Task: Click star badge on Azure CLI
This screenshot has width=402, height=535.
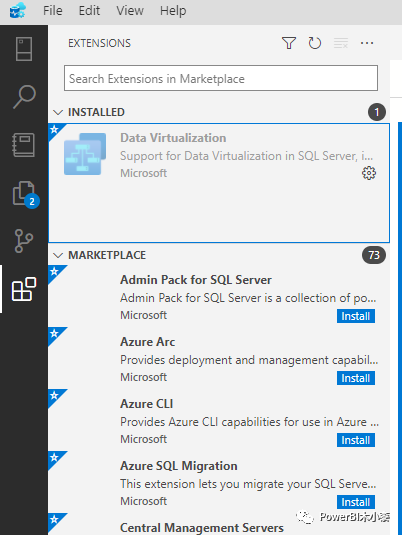Action: click(55, 396)
